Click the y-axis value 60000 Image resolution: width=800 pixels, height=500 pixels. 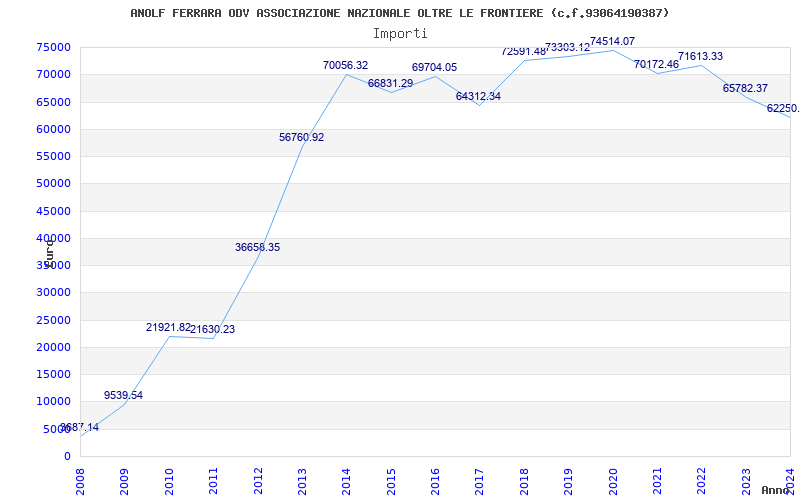point(54,129)
